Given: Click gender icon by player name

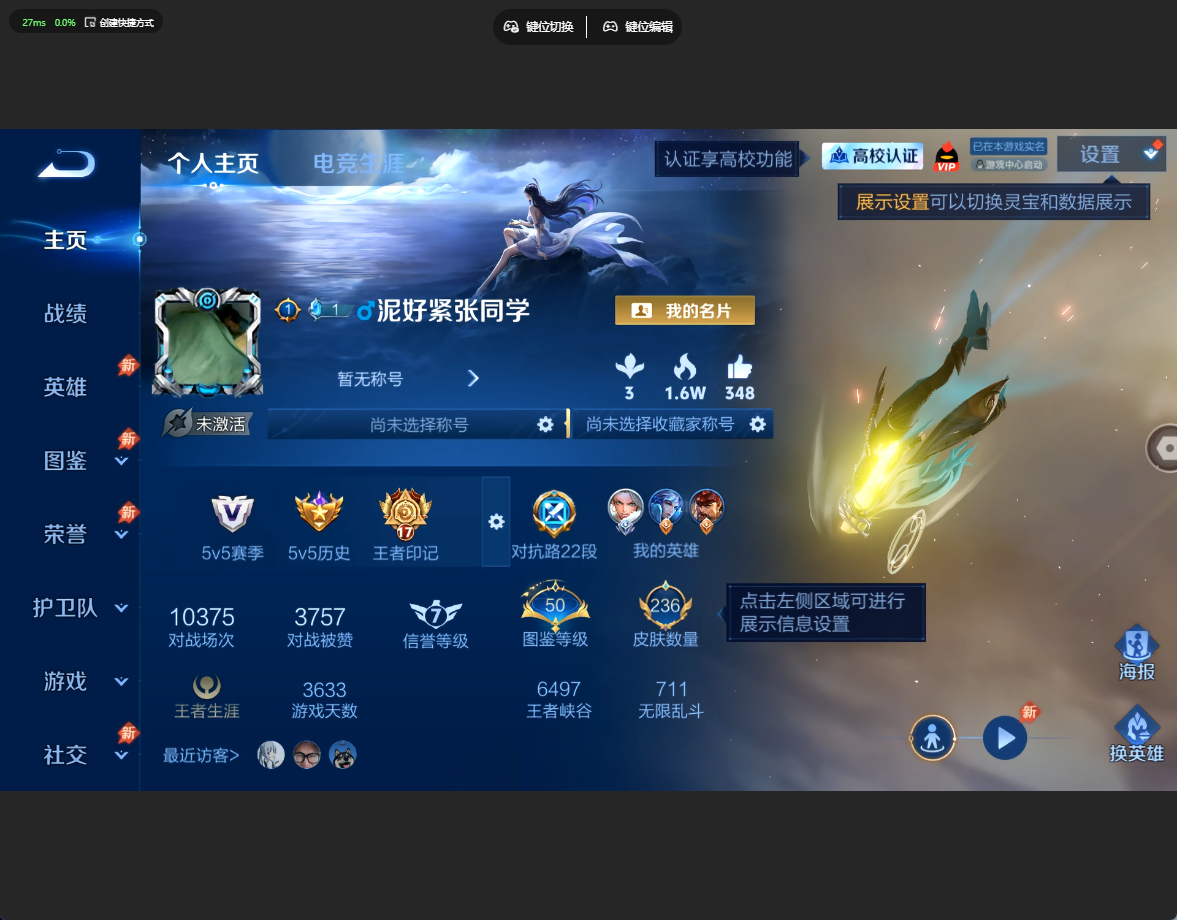Looking at the screenshot, I should [365, 311].
